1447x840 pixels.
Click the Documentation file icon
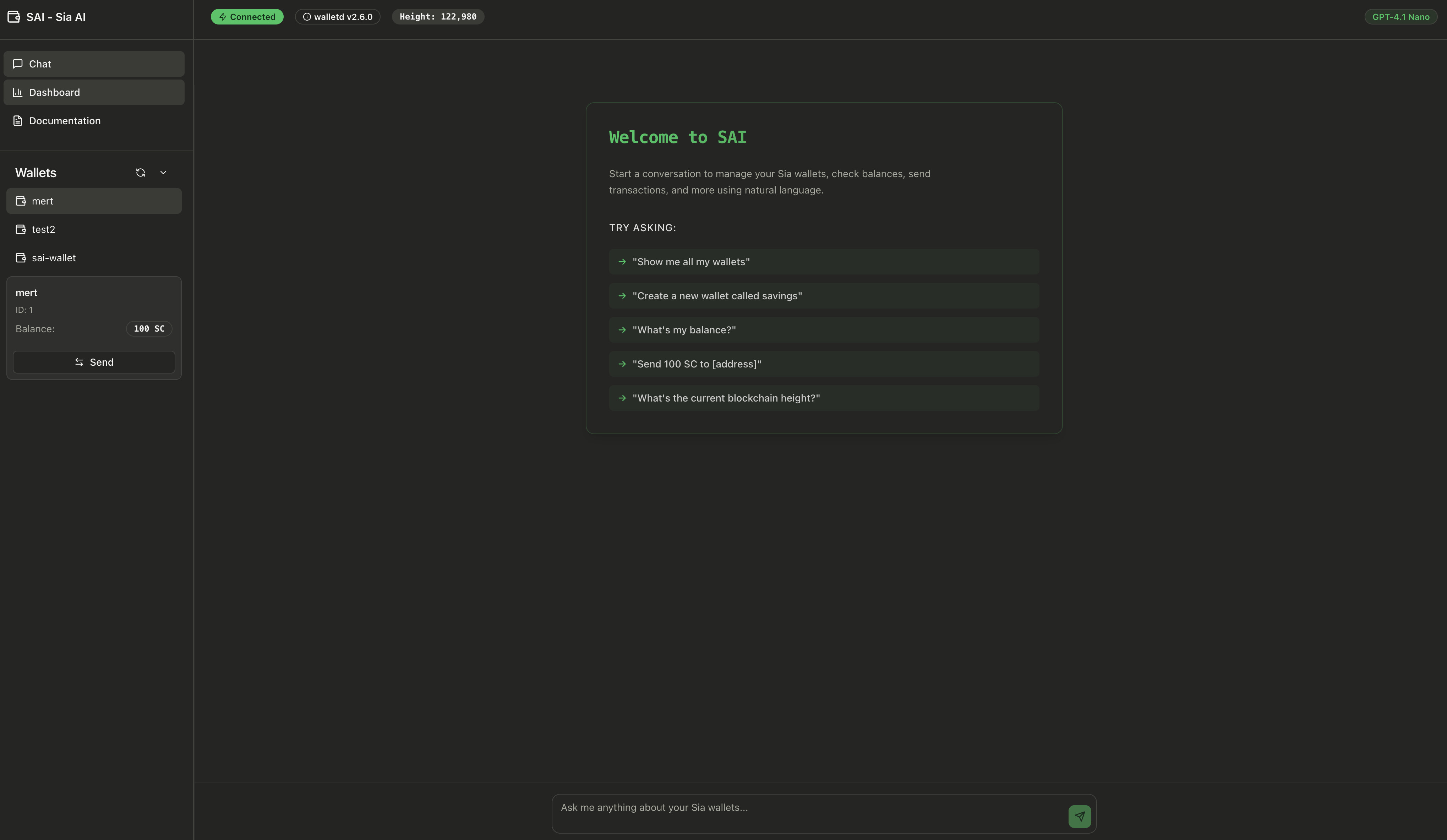(x=18, y=121)
